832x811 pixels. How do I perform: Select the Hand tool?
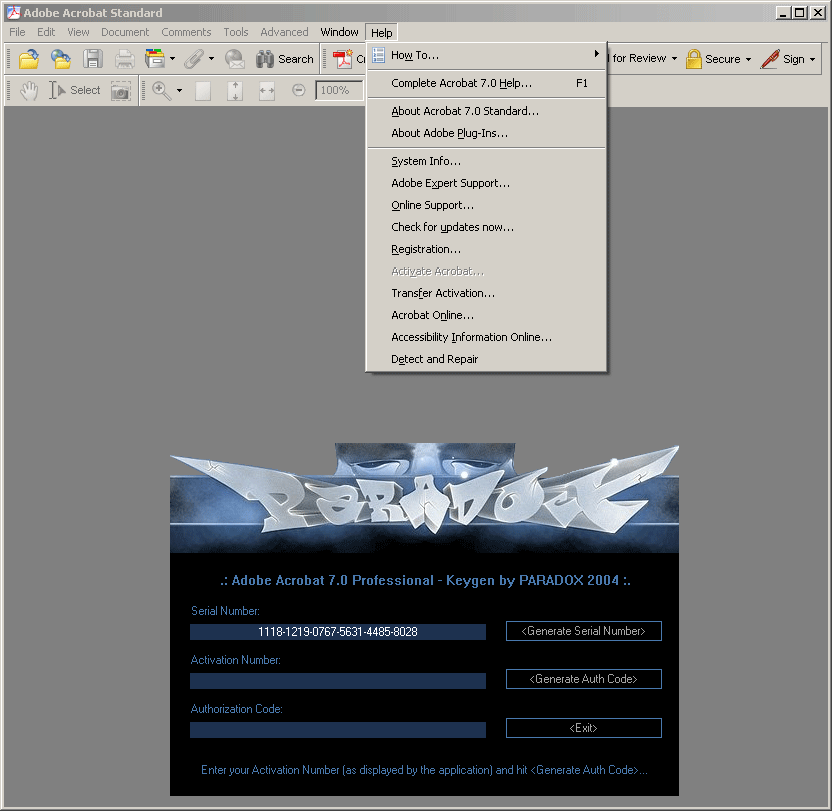[29, 90]
